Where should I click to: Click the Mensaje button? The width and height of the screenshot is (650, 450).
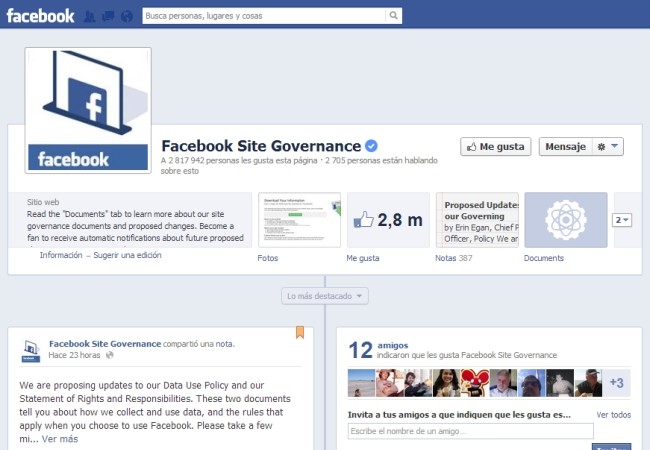(565, 147)
